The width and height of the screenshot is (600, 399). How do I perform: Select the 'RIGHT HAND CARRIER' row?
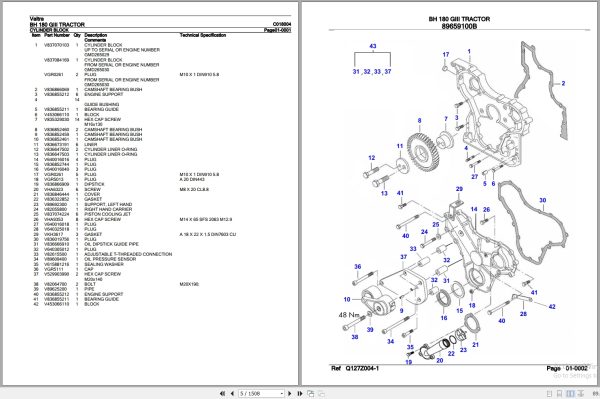[134, 209]
